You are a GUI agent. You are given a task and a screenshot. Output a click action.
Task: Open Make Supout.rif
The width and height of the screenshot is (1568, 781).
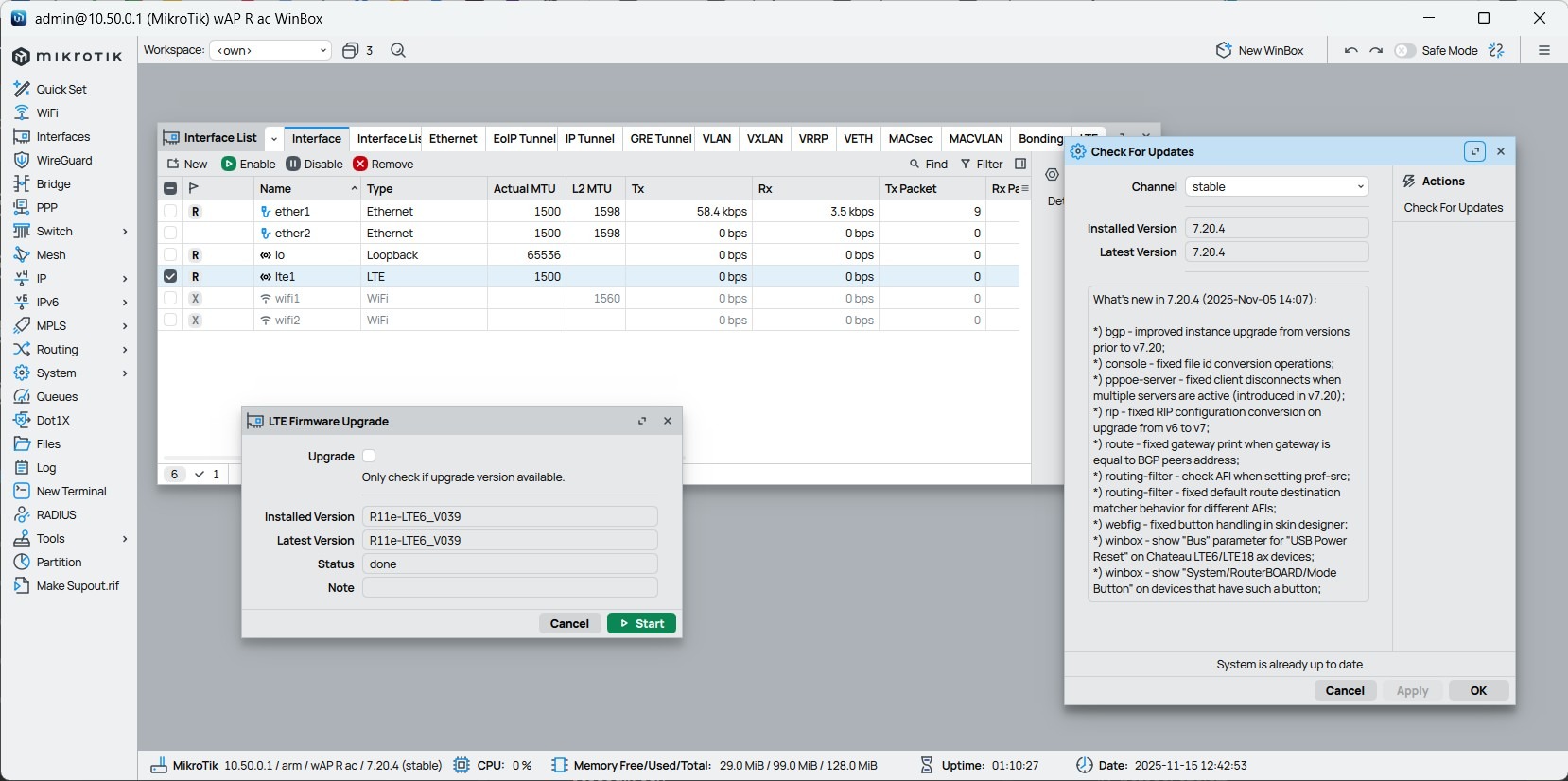click(78, 585)
